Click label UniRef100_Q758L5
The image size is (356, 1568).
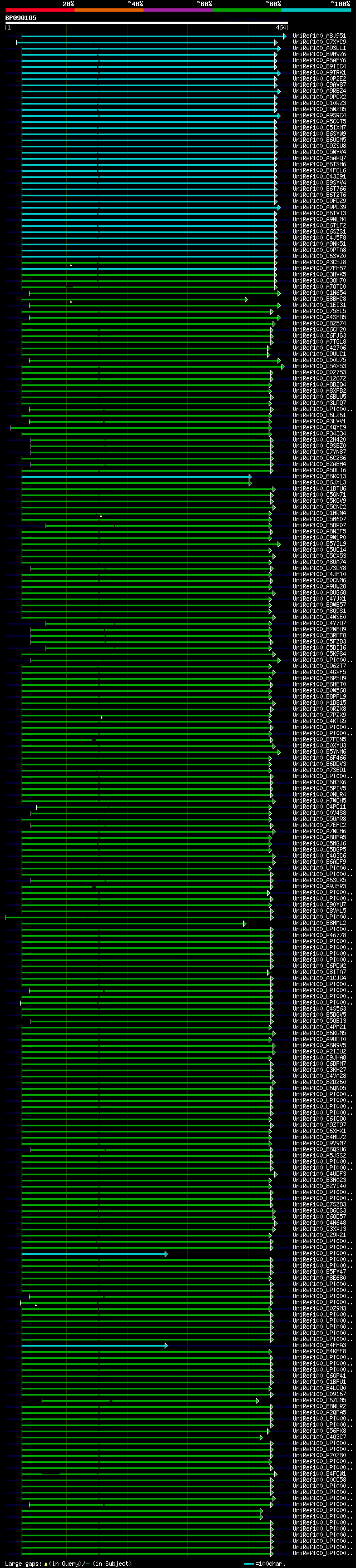(x=319, y=311)
